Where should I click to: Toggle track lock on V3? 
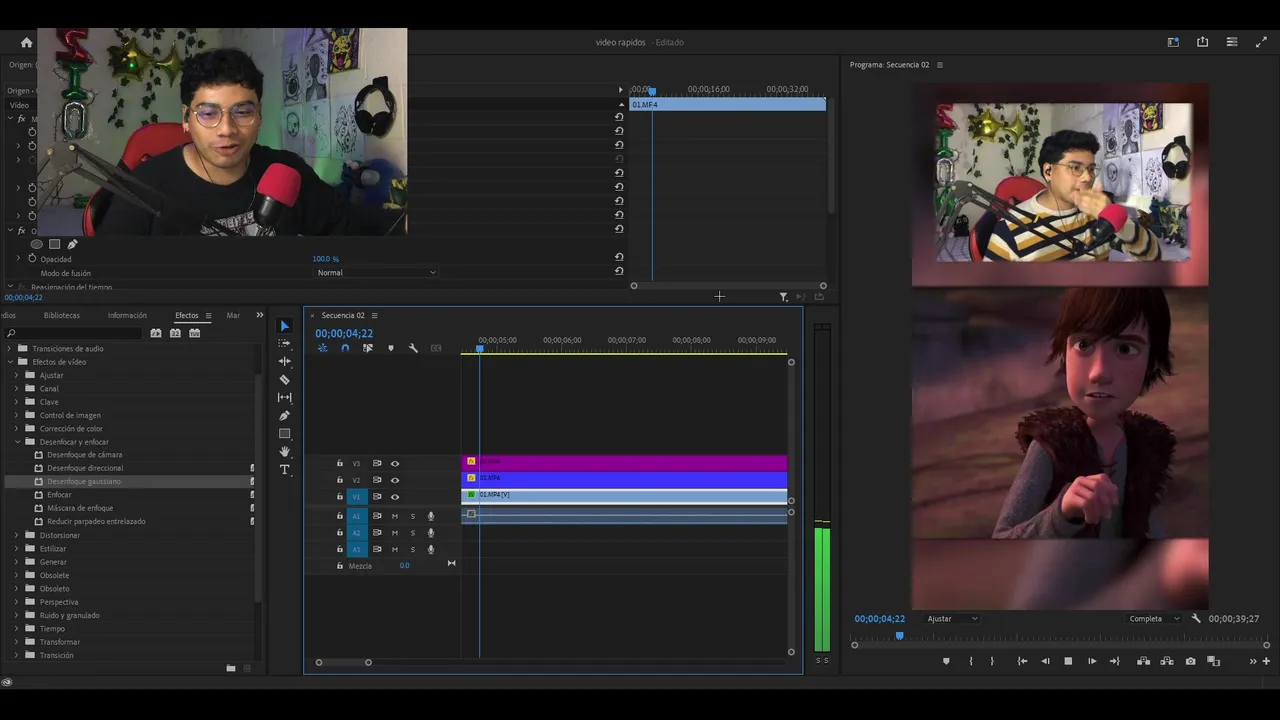339,464
